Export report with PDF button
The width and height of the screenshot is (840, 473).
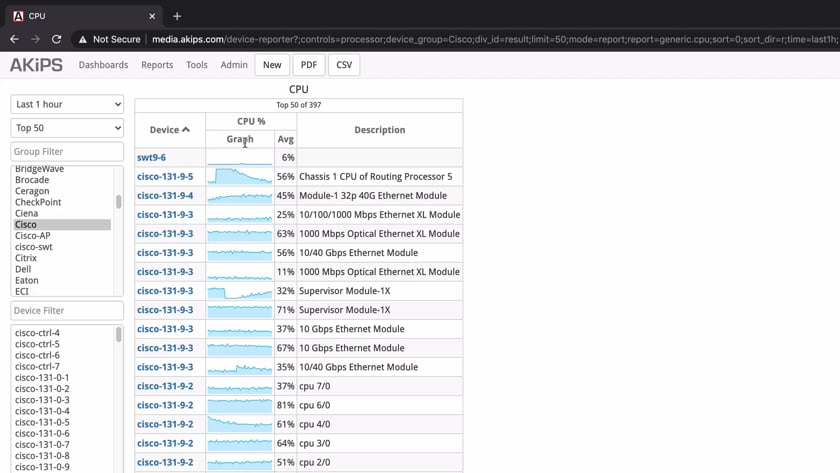coord(309,65)
